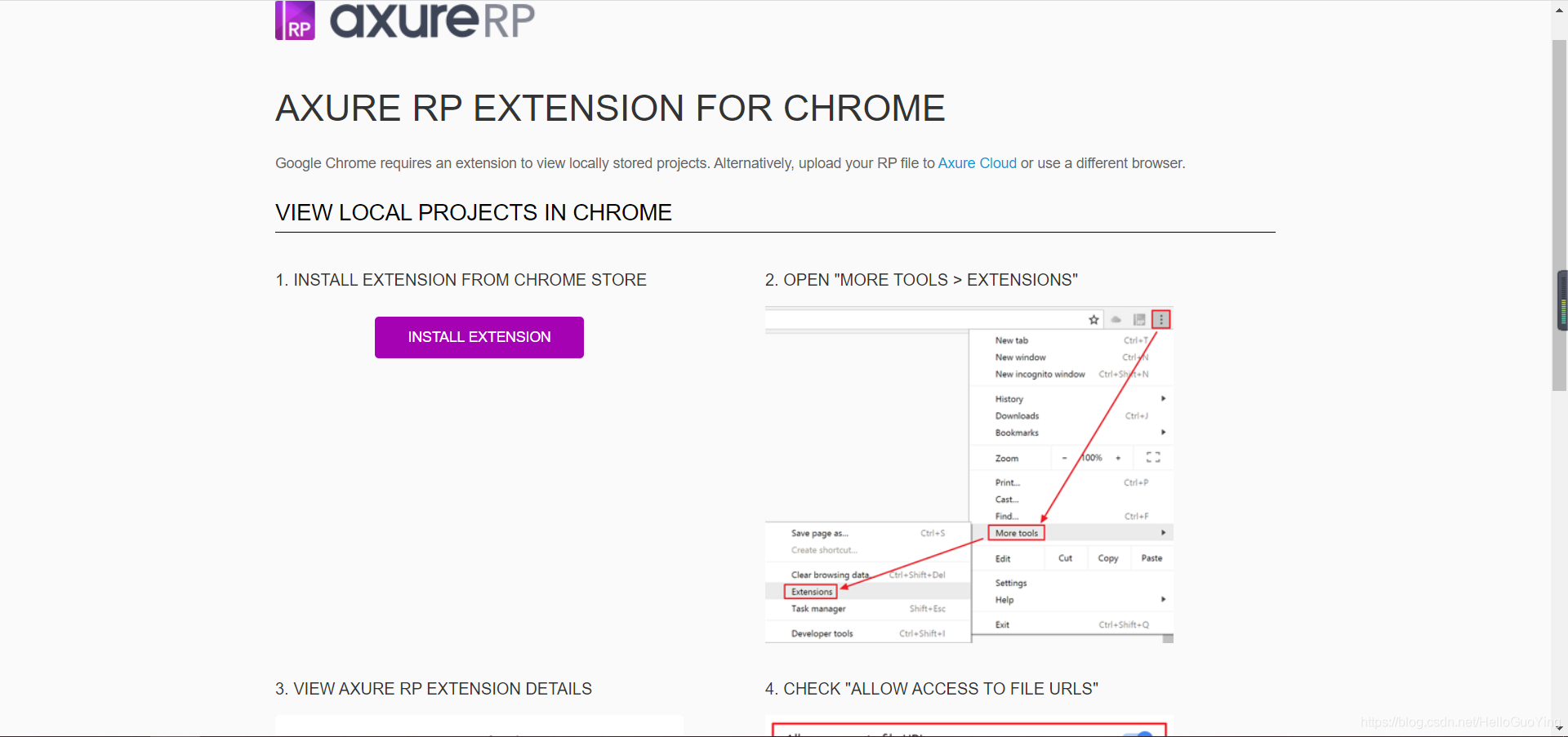Click the highlighted three-dot Chrome menu icon
Screen dimensions: 1568x737
(x=1161, y=319)
